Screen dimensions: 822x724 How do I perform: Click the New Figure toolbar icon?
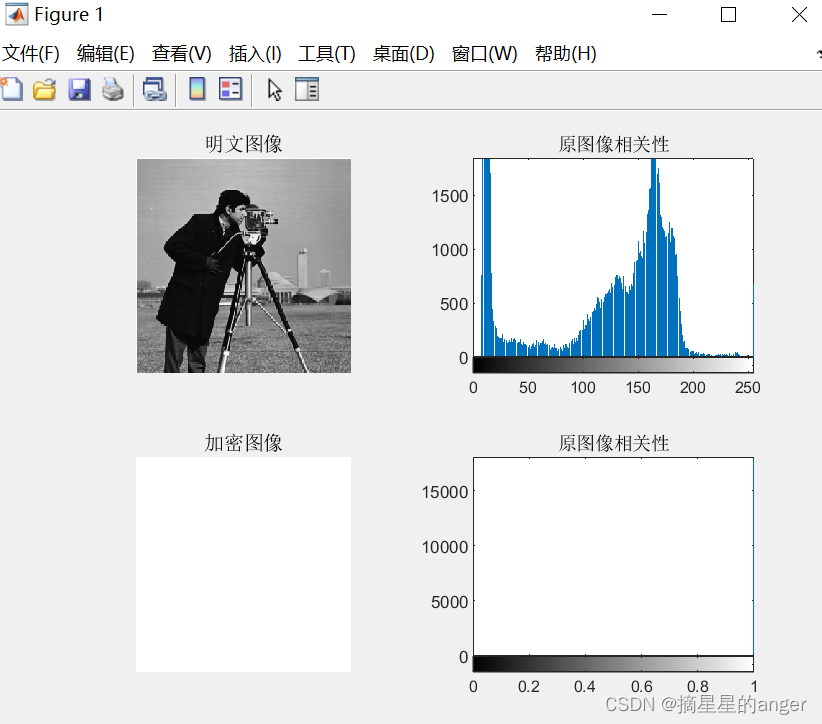(x=12, y=89)
